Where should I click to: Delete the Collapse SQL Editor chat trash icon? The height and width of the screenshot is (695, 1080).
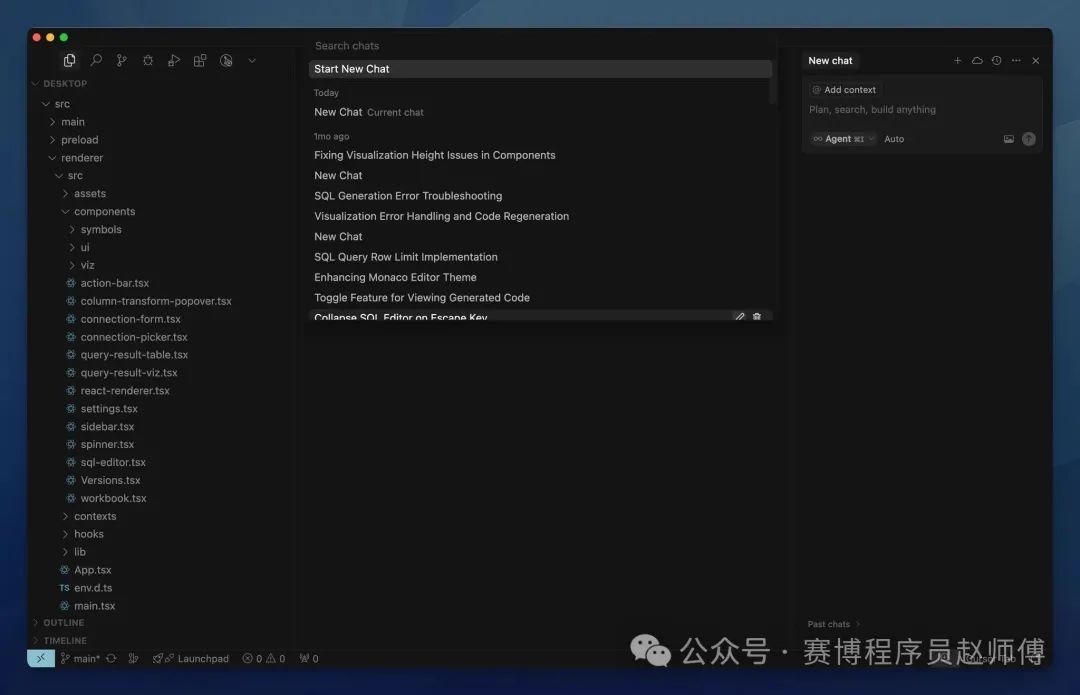757,316
